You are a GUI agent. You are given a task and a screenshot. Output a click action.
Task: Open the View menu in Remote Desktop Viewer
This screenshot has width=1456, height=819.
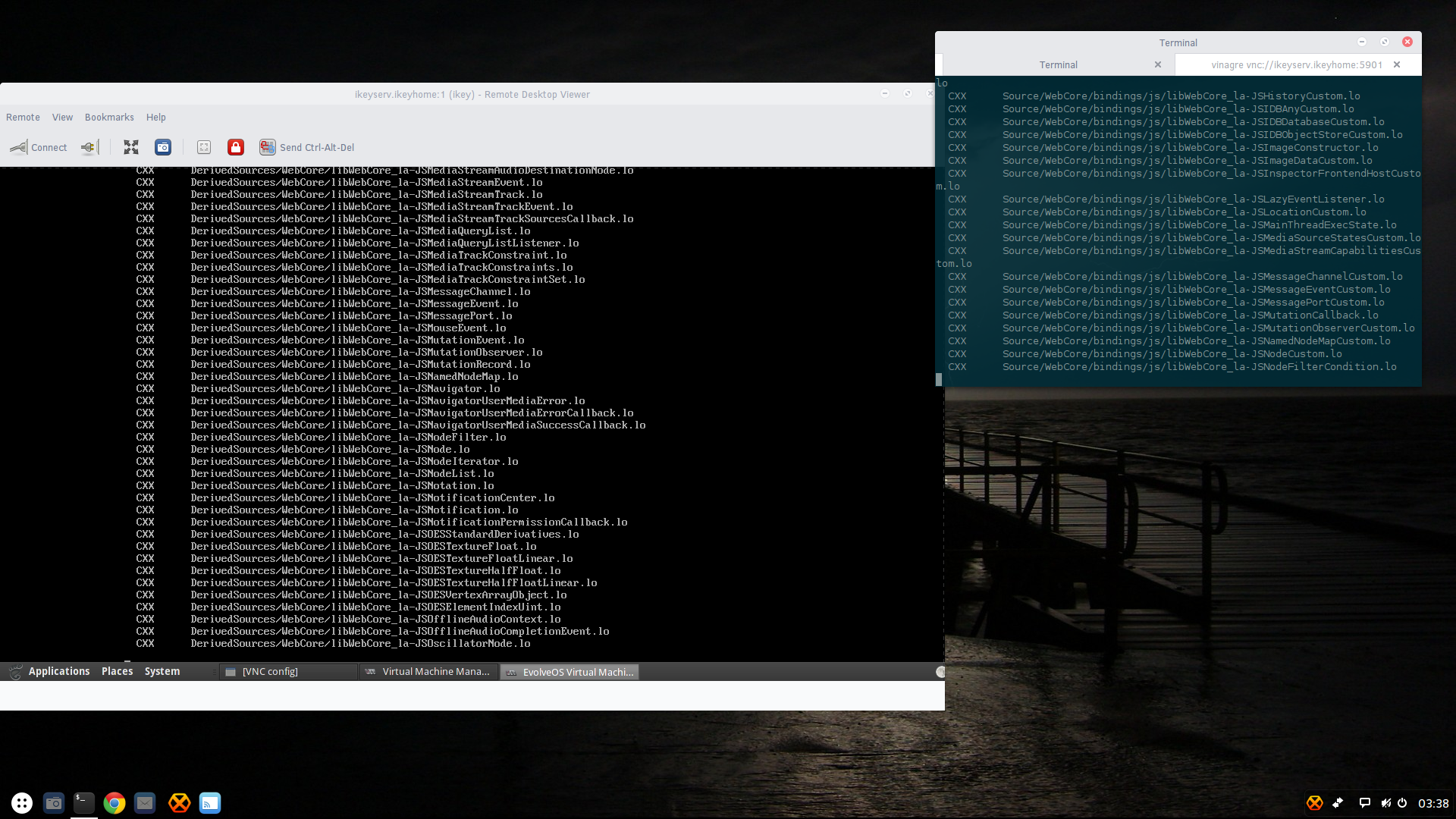click(62, 117)
